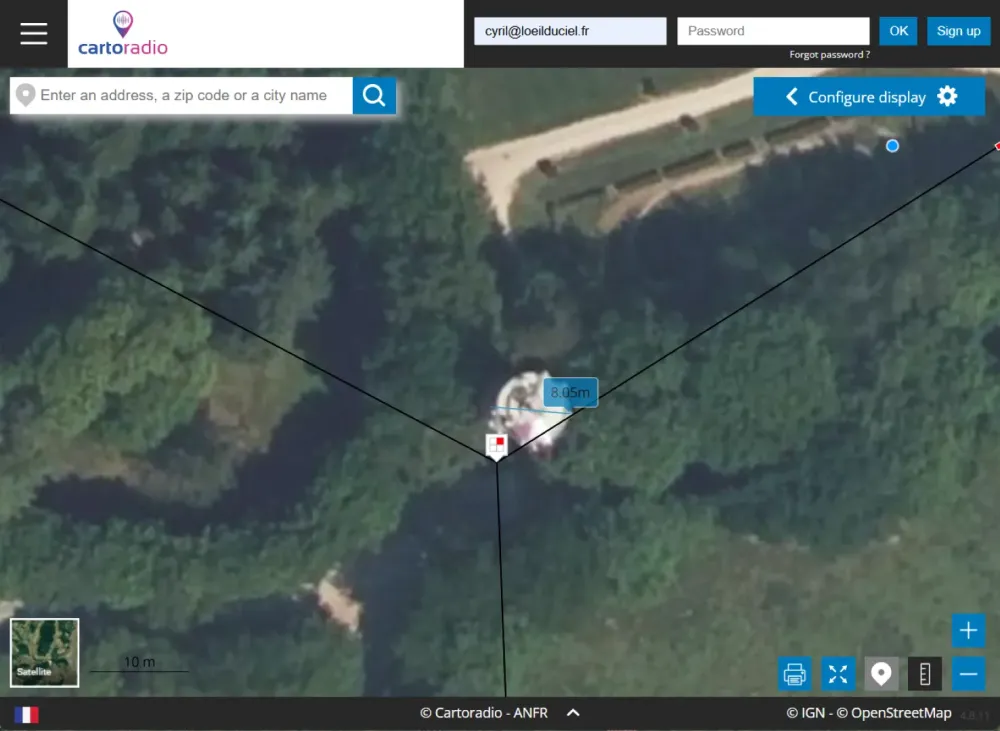Focus the Password input field

[773, 31]
